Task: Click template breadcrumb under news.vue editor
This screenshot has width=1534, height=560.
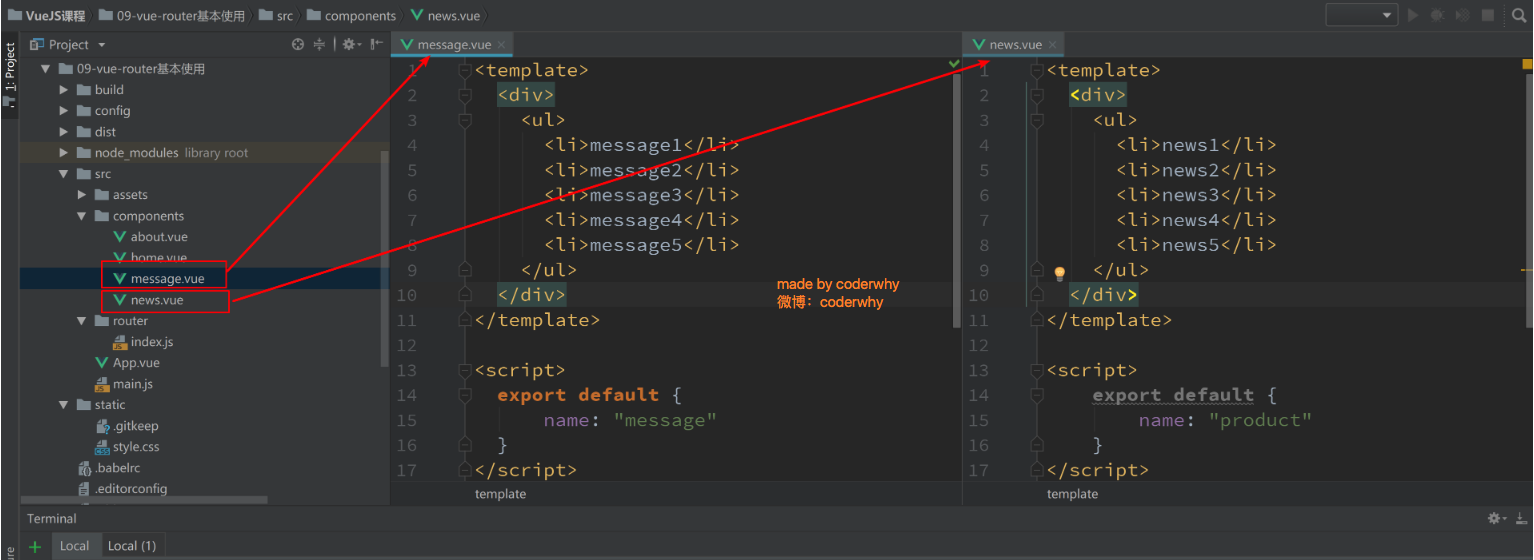Action: [1072, 494]
